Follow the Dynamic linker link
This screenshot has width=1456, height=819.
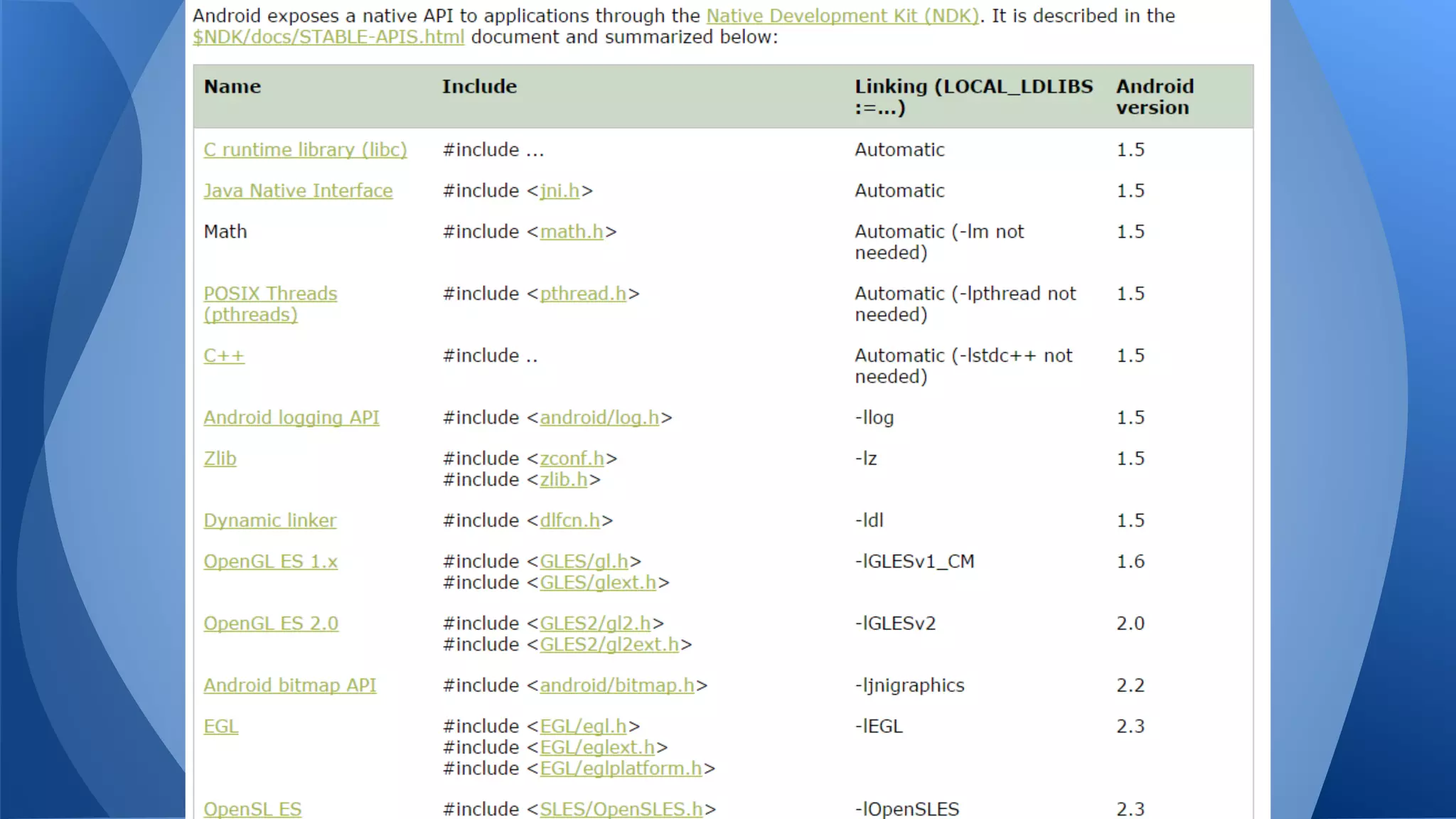point(270,521)
